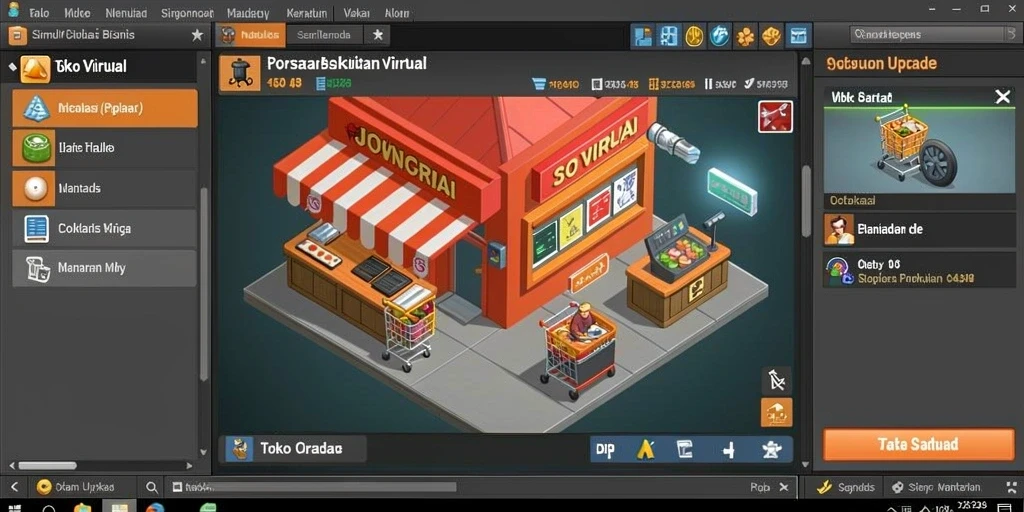1024x512 pixels.
Task: Click the sidebar scroll-down arrow
Action: click(203, 452)
